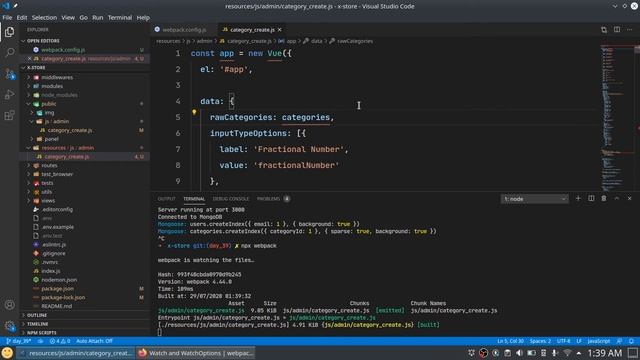
Task: Split the terminal panel
Action: click(x=591, y=199)
